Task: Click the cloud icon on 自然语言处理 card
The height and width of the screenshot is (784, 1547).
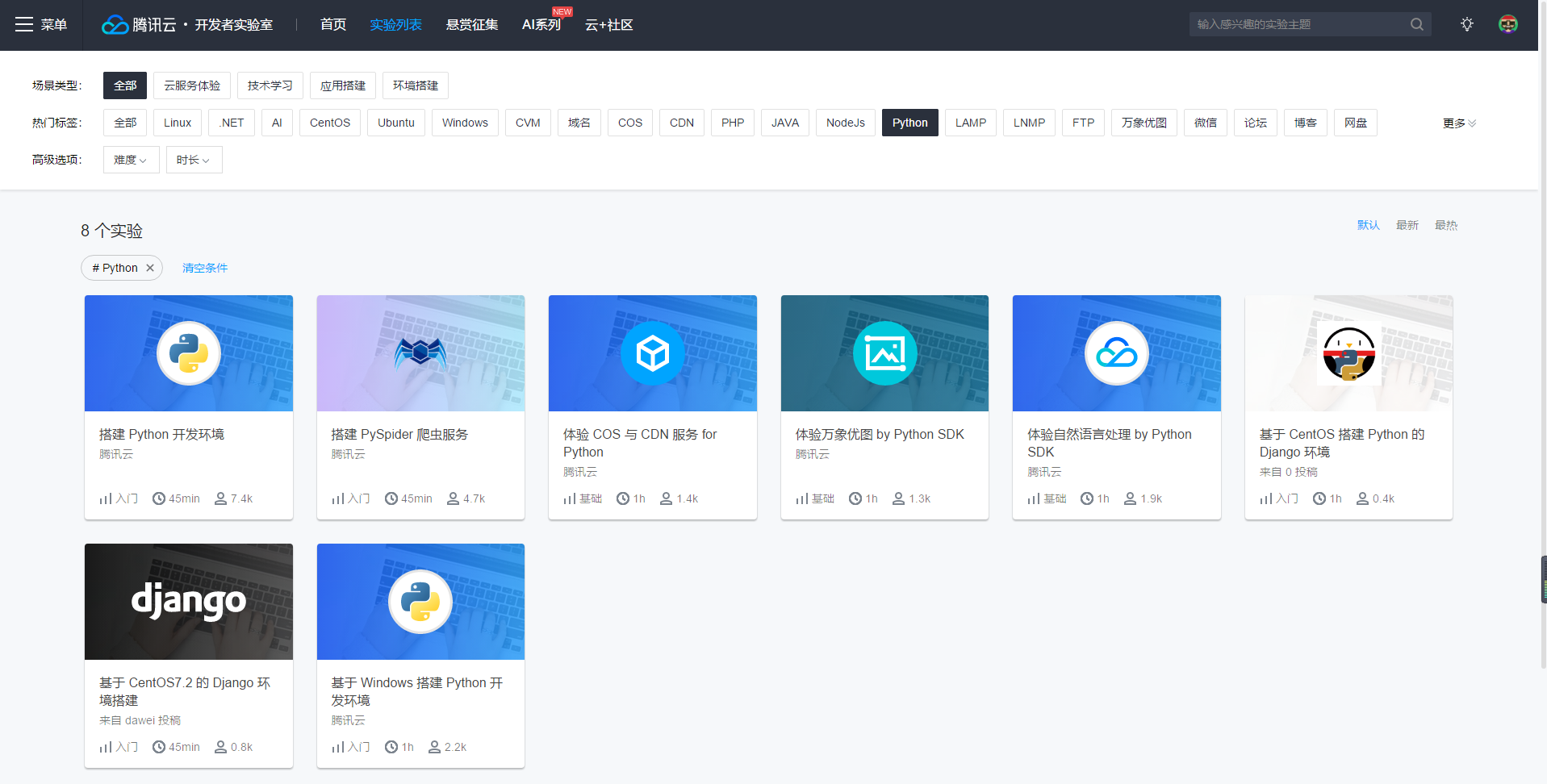Action: click(1117, 353)
